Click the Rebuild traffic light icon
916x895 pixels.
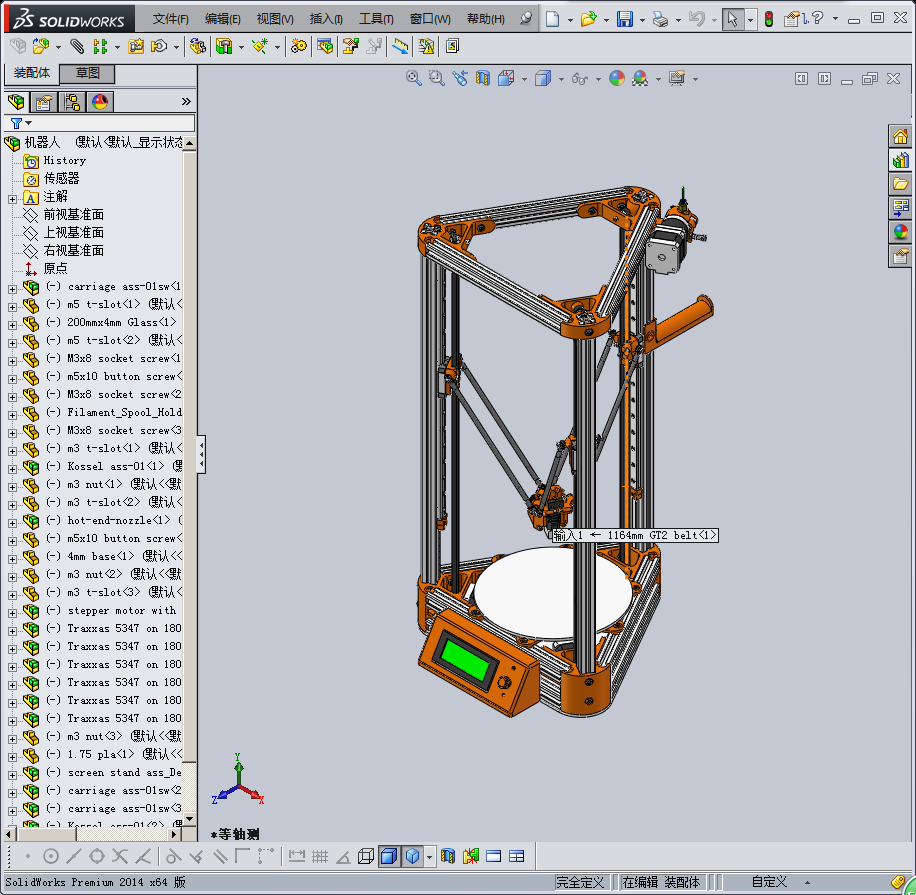coord(768,19)
